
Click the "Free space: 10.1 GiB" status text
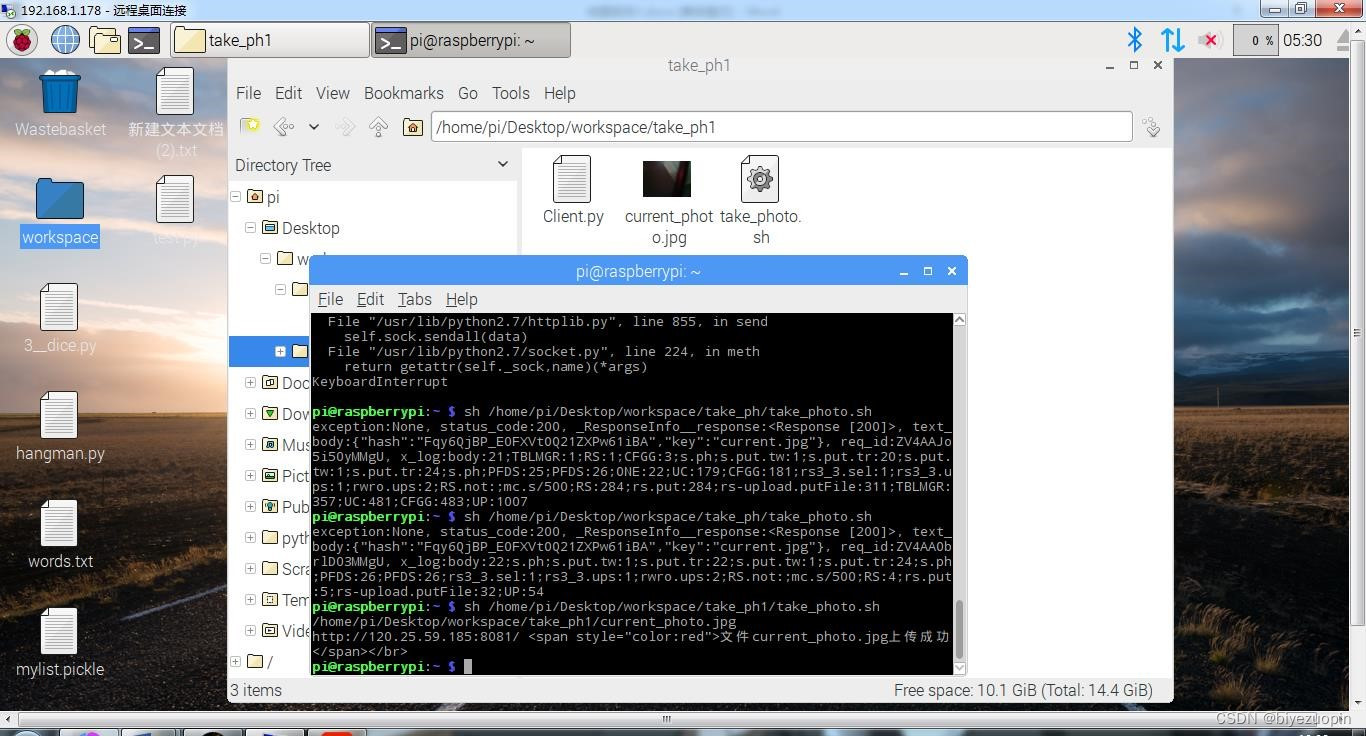[1023, 690]
